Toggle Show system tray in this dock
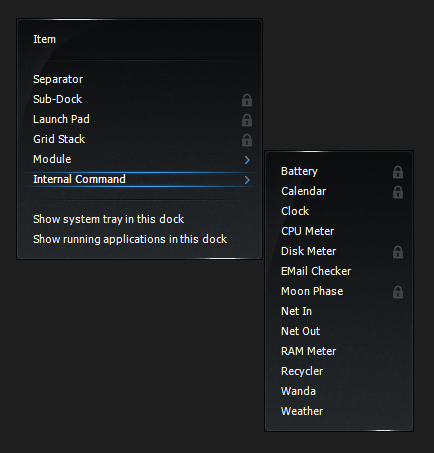Screen dimensions: 434x453 click(x=139, y=219)
